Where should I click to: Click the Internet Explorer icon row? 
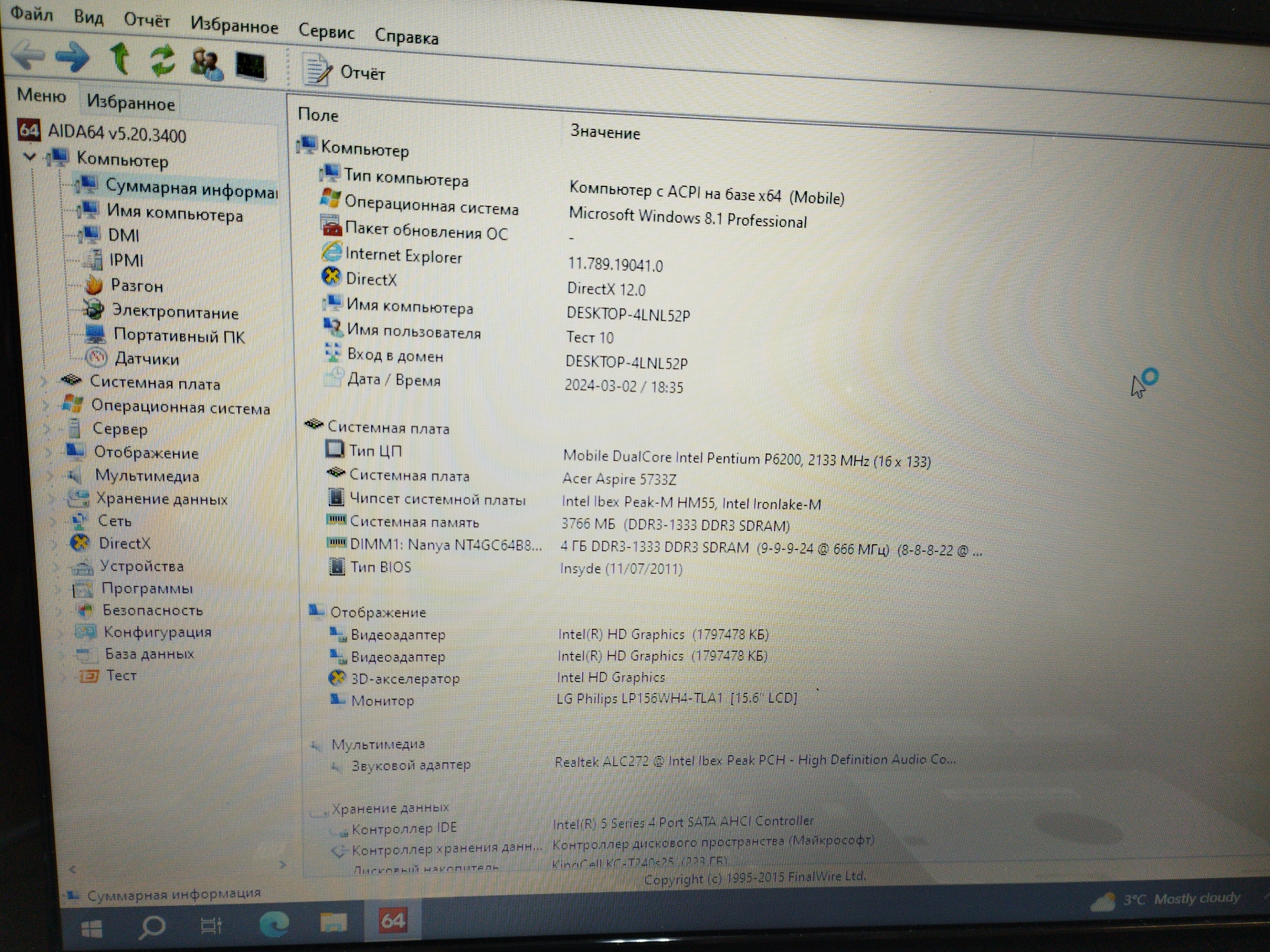(x=392, y=255)
